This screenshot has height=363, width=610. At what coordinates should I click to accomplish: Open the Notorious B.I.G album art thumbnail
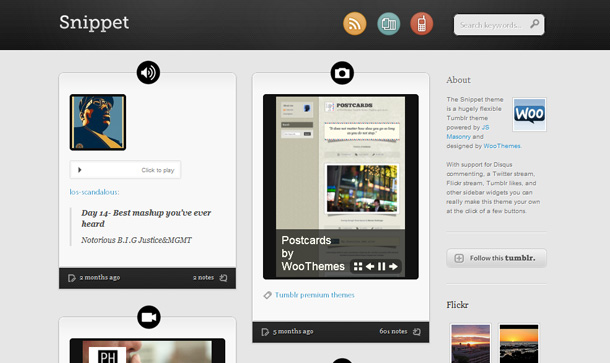[x=98, y=122]
